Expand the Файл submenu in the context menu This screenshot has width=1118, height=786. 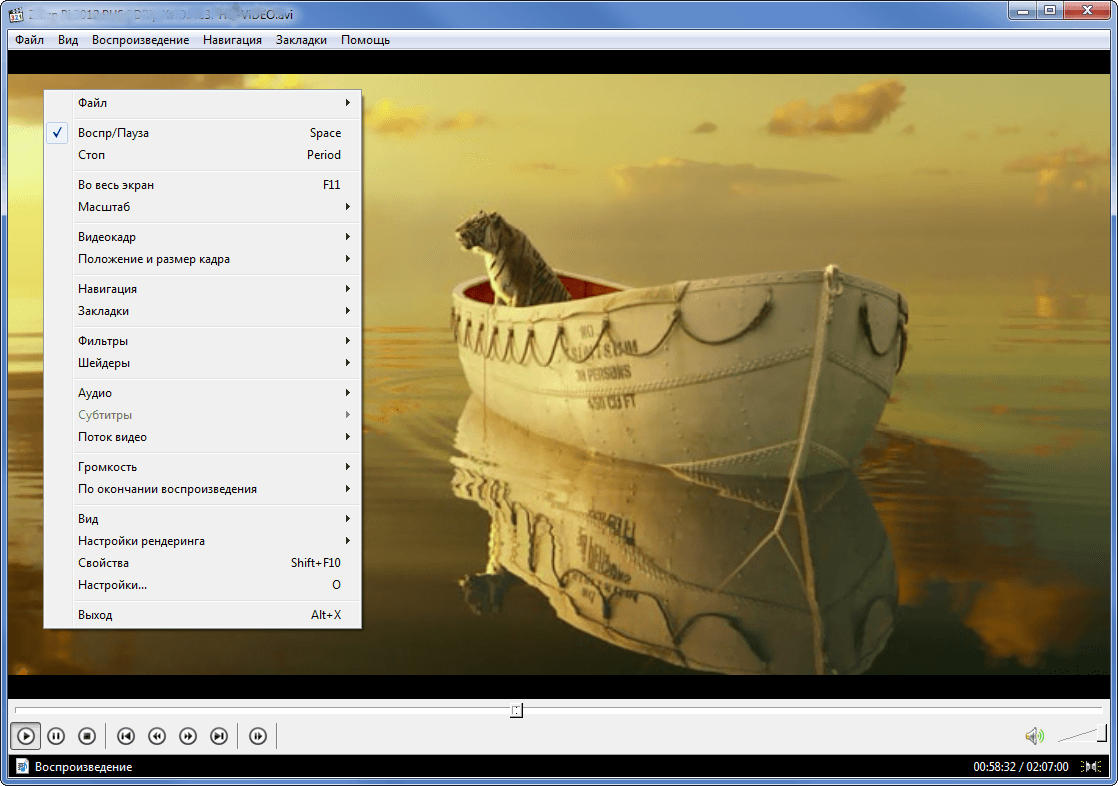coord(203,103)
